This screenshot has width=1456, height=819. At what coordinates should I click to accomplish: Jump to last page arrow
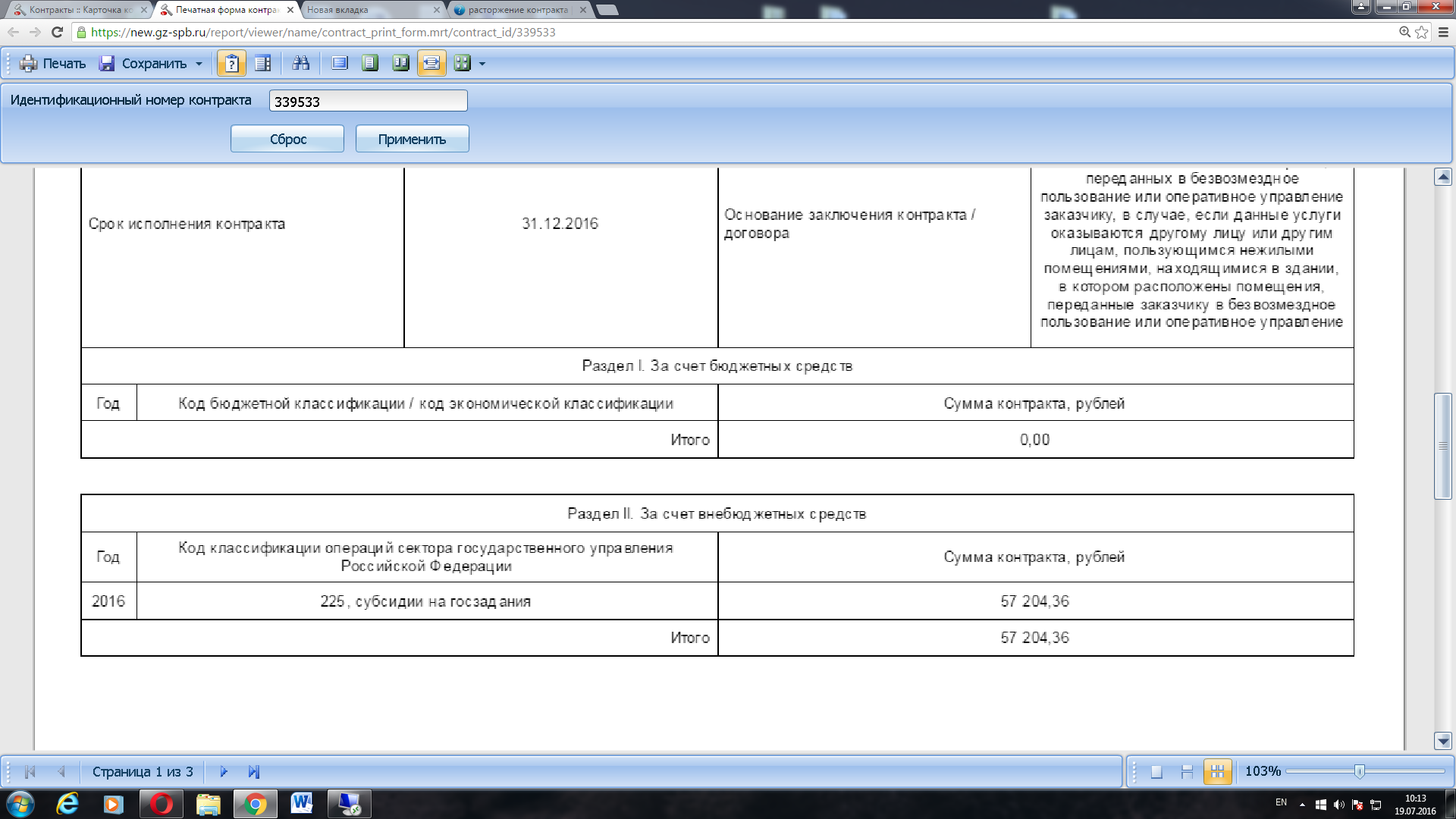point(254,772)
